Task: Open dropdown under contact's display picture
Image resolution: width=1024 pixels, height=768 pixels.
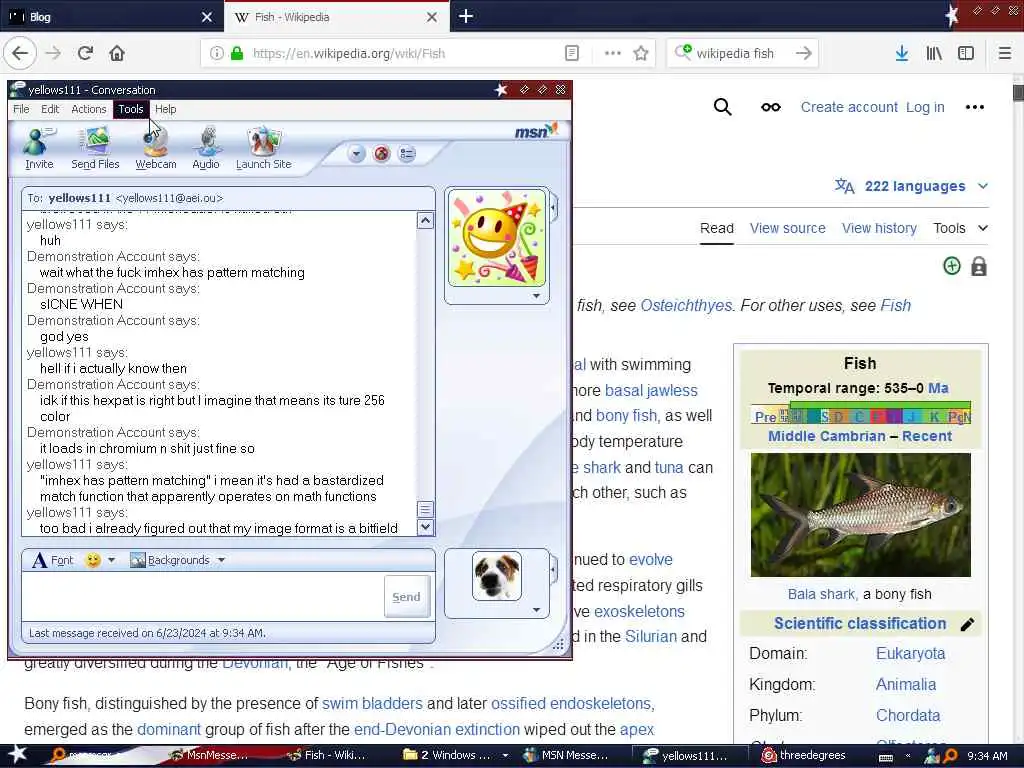Action: 536,296
